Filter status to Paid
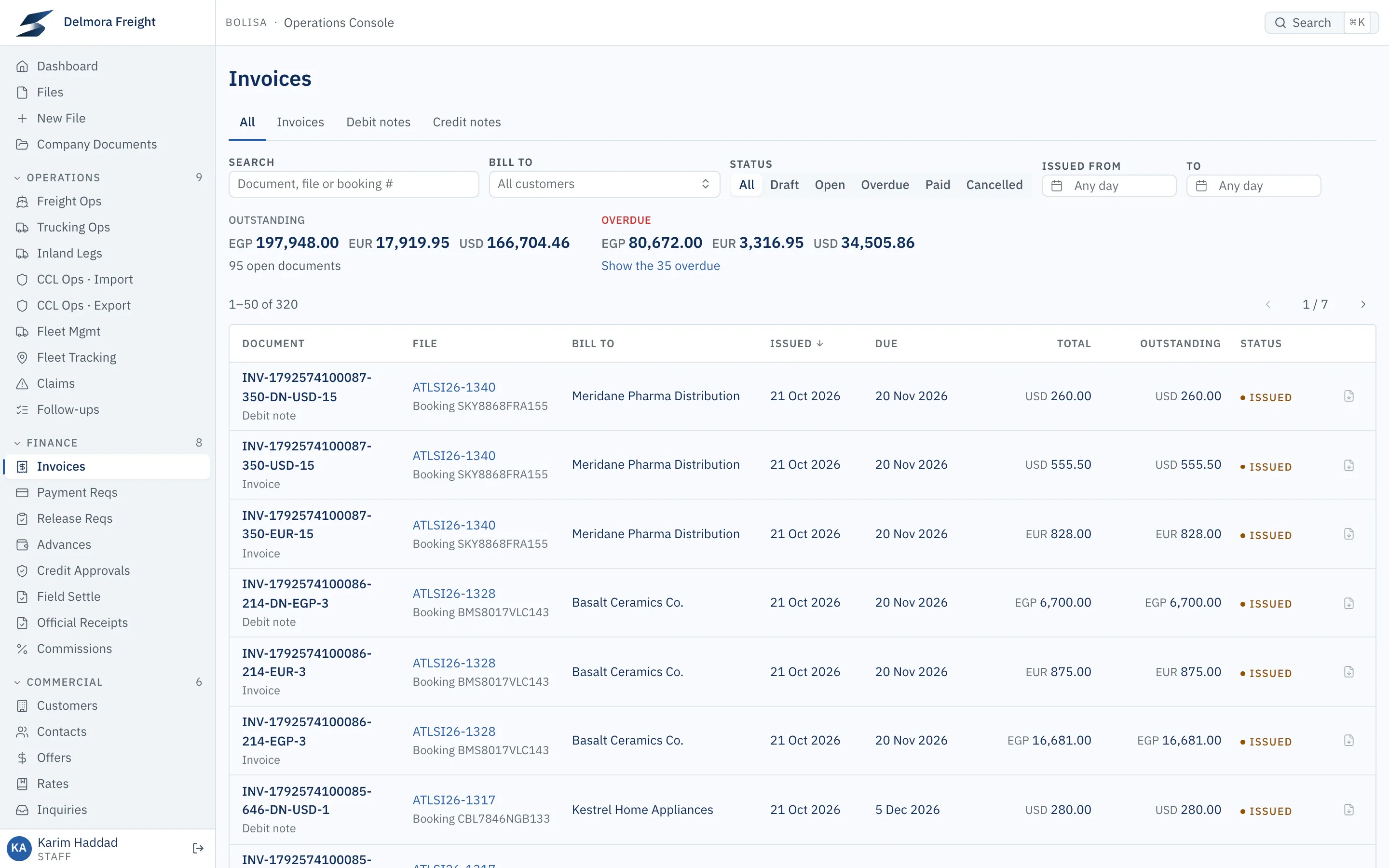Screen dimensions: 1389x868 point(937,185)
